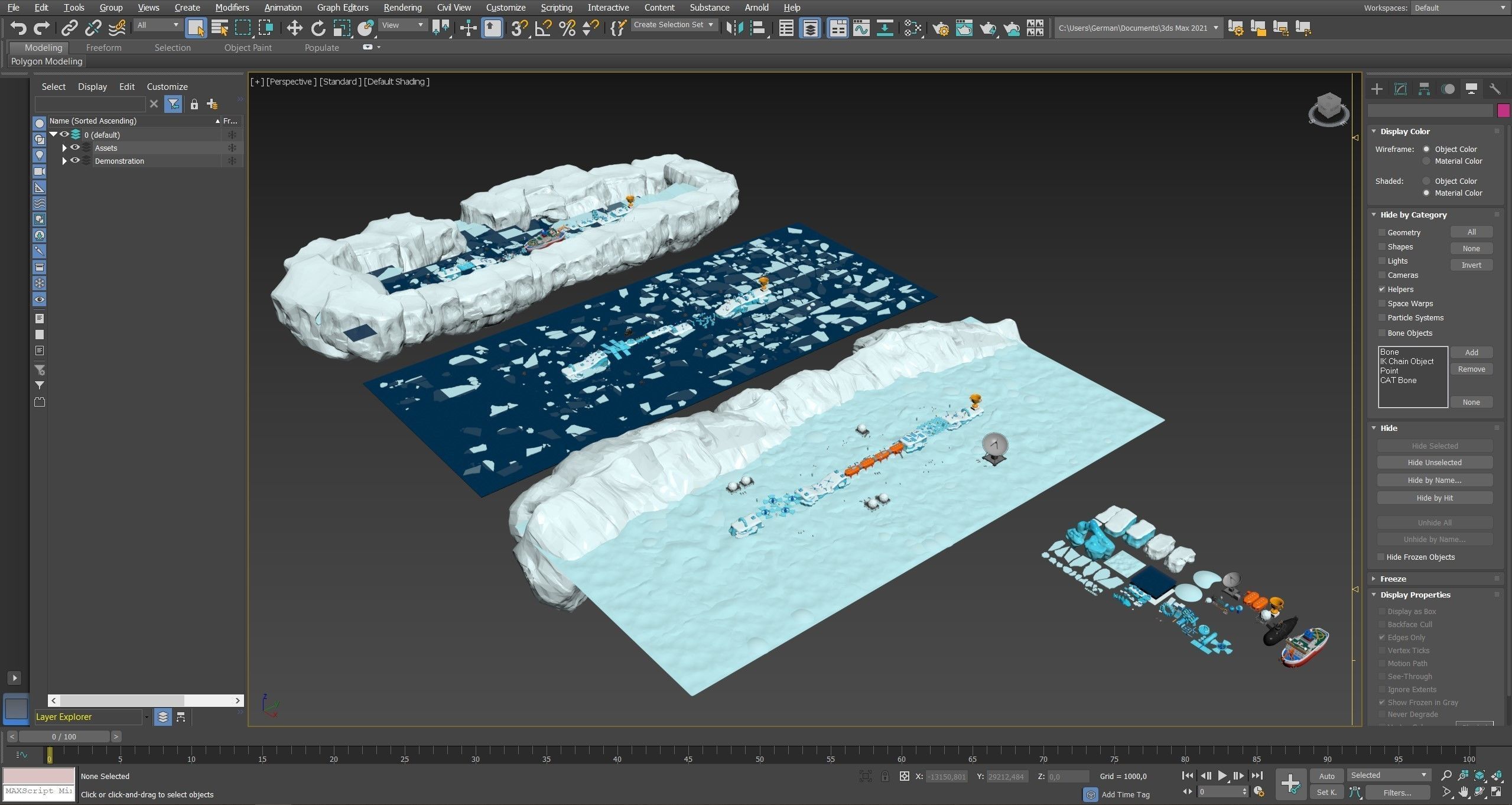
Task: Open the Scripting menu
Action: tap(556, 8)
